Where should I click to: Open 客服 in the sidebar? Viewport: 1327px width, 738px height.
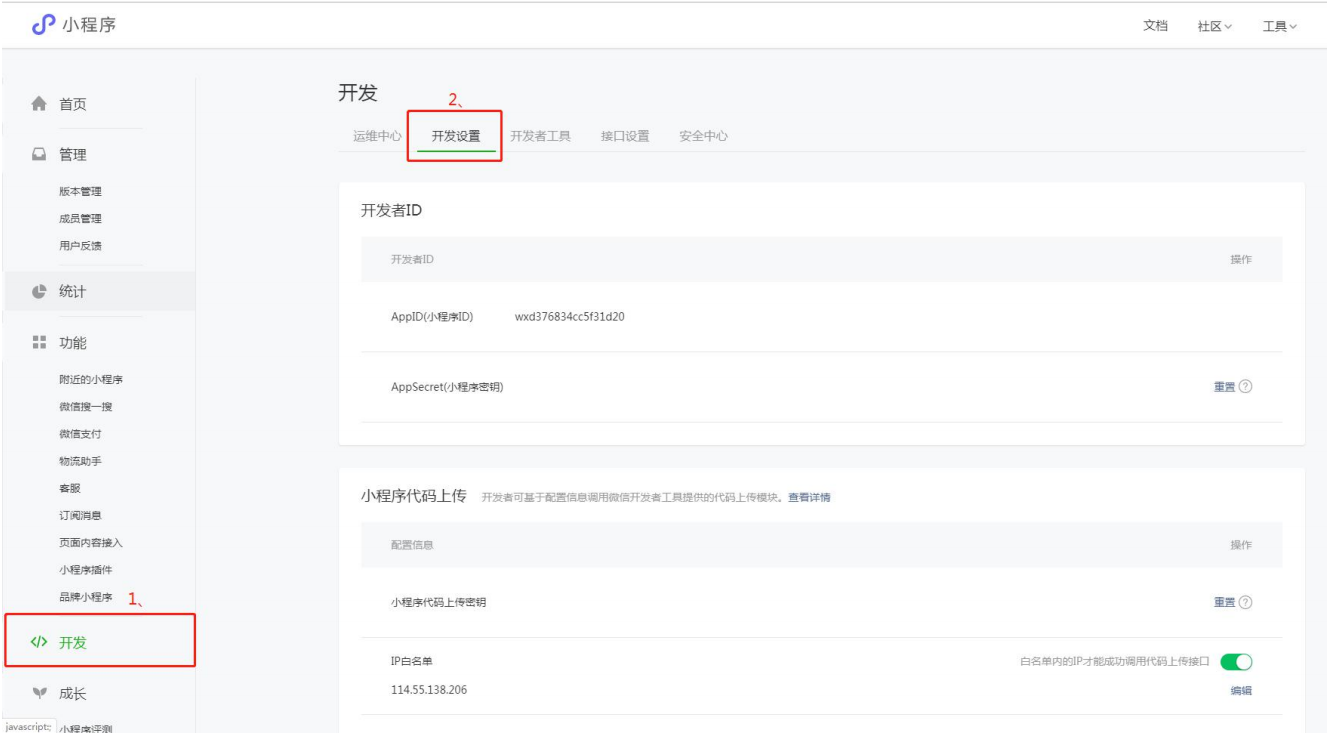click(70, 488)
